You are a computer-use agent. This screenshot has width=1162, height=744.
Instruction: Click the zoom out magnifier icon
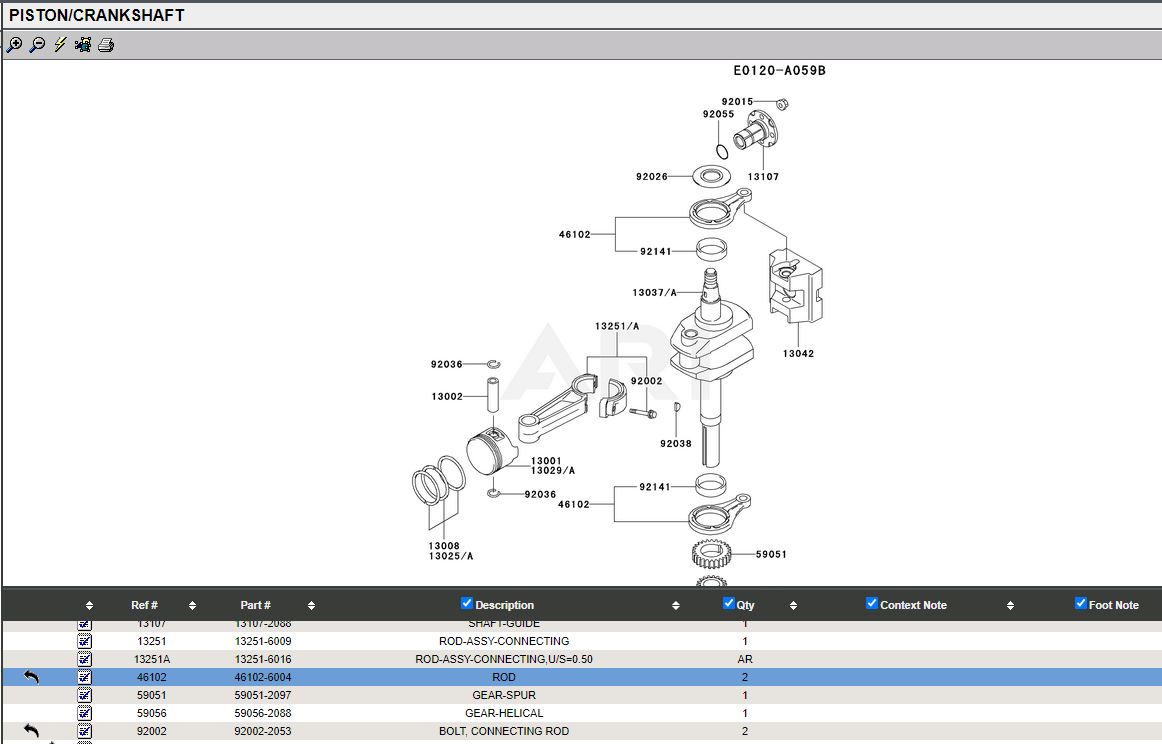tap(37, 45)
